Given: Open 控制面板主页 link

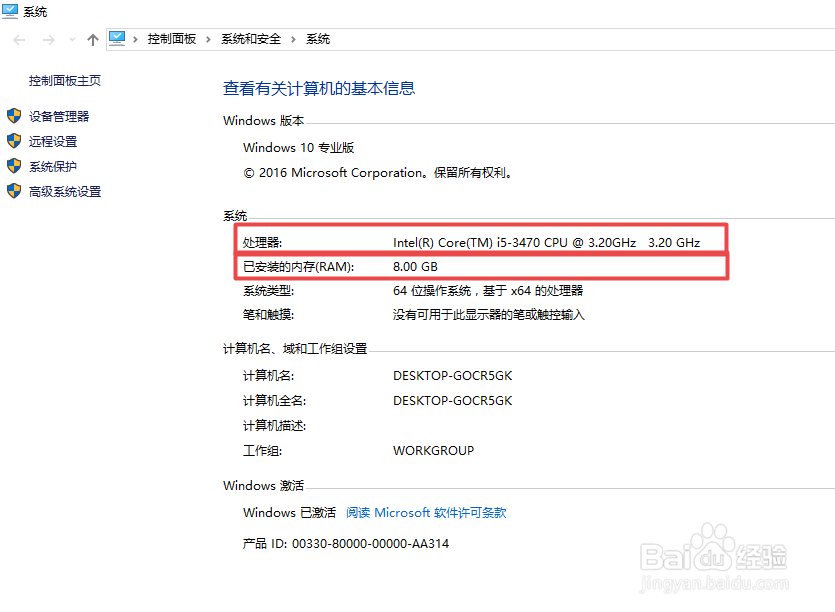Looking at the screenshot, I should (64, 80).
